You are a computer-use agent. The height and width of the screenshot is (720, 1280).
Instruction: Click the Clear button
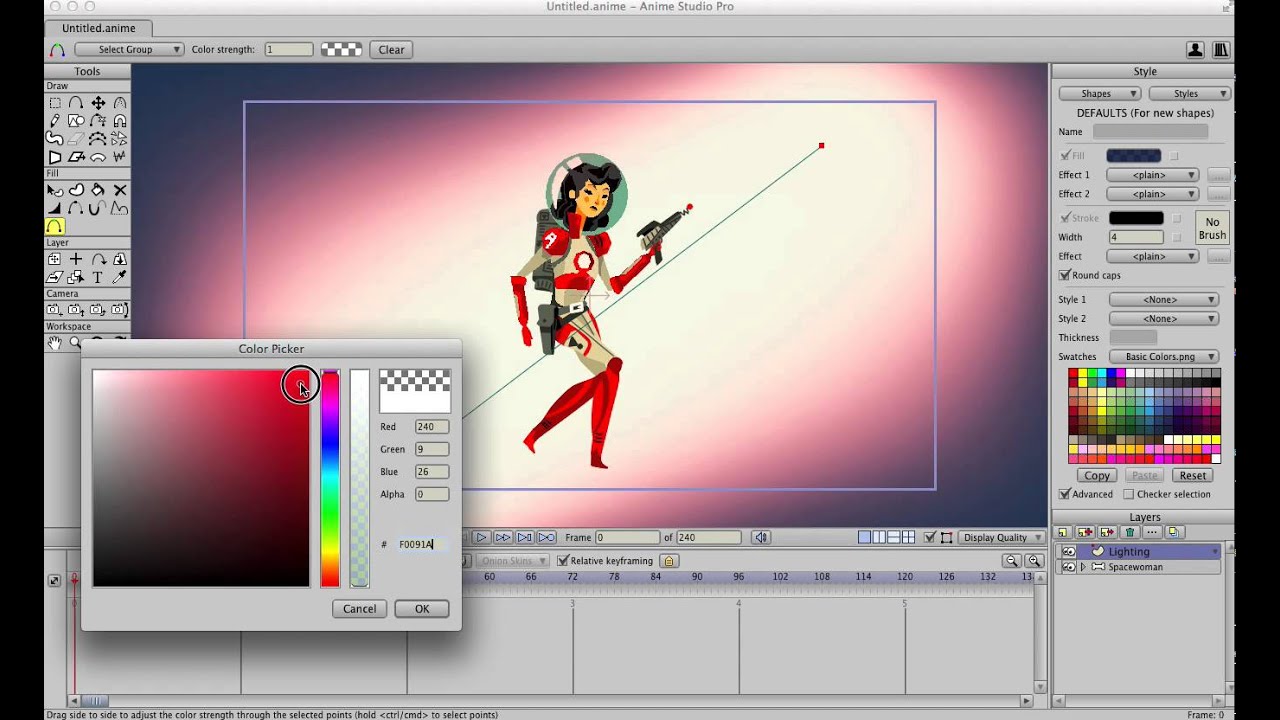coord(391,49)
